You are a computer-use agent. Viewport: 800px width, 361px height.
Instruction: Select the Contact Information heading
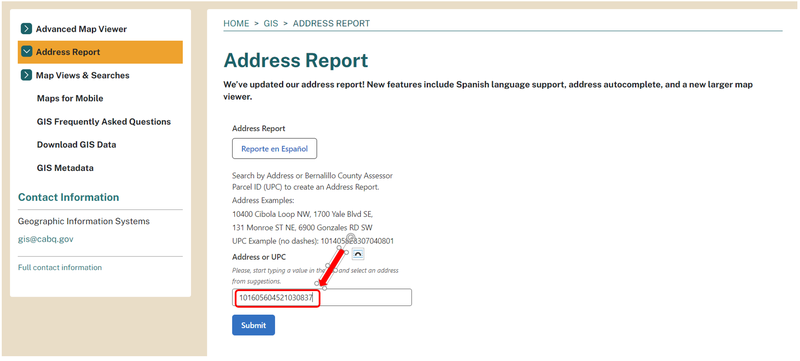click(68, 197)
